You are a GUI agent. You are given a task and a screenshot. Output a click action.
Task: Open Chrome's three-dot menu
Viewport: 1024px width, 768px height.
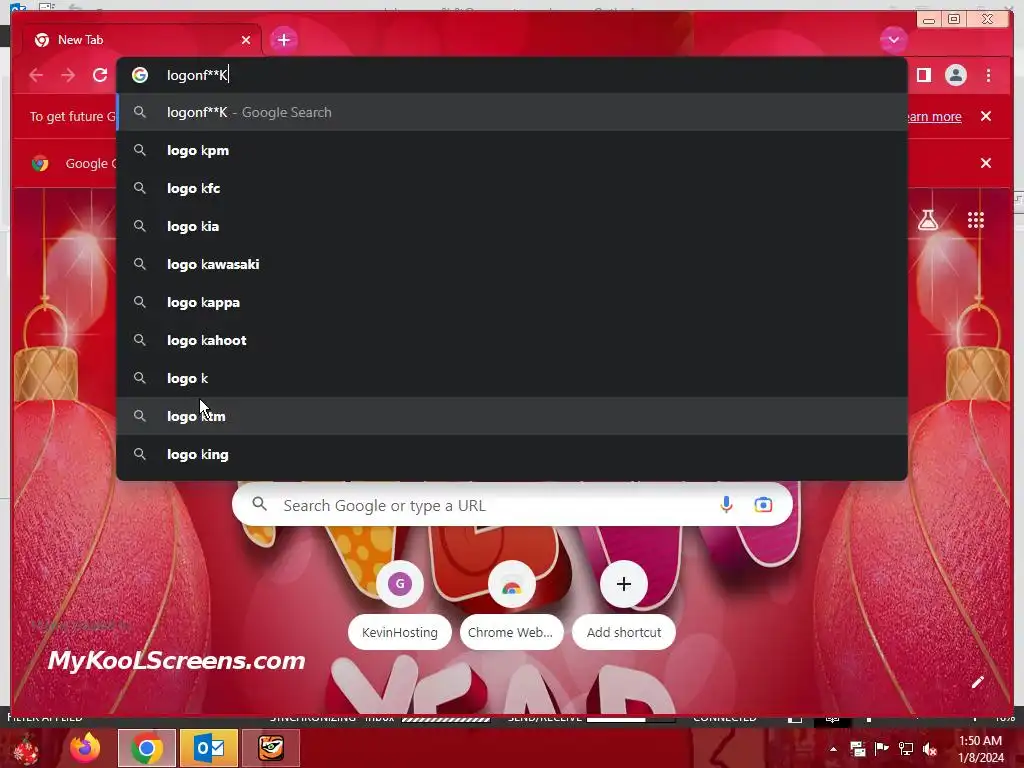[989, 75]
